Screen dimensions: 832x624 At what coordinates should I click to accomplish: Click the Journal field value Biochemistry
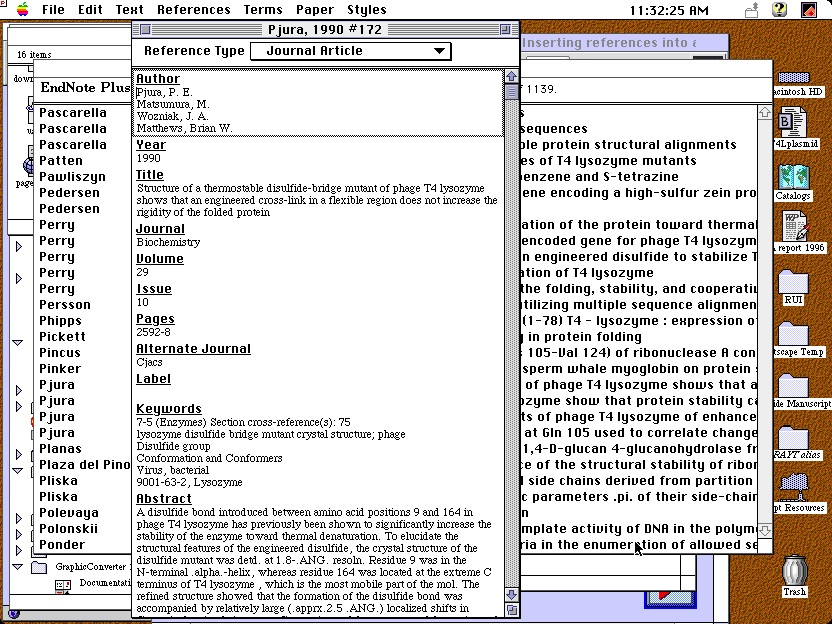[168, 242]
